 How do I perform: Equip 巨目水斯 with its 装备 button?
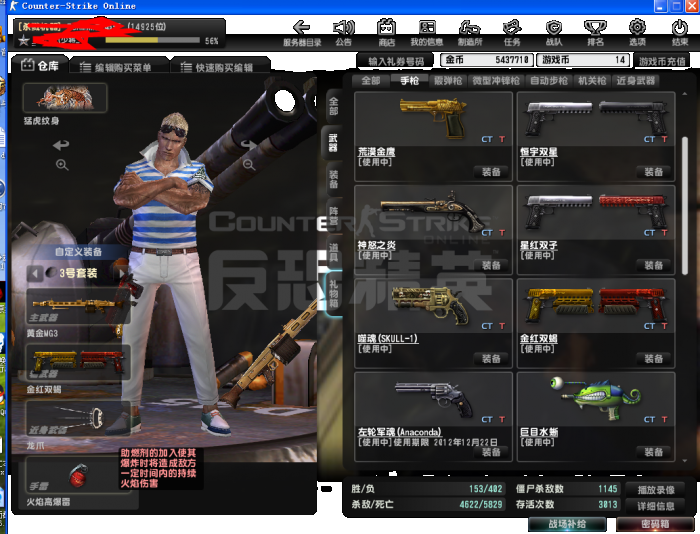[x=654, y=452]
